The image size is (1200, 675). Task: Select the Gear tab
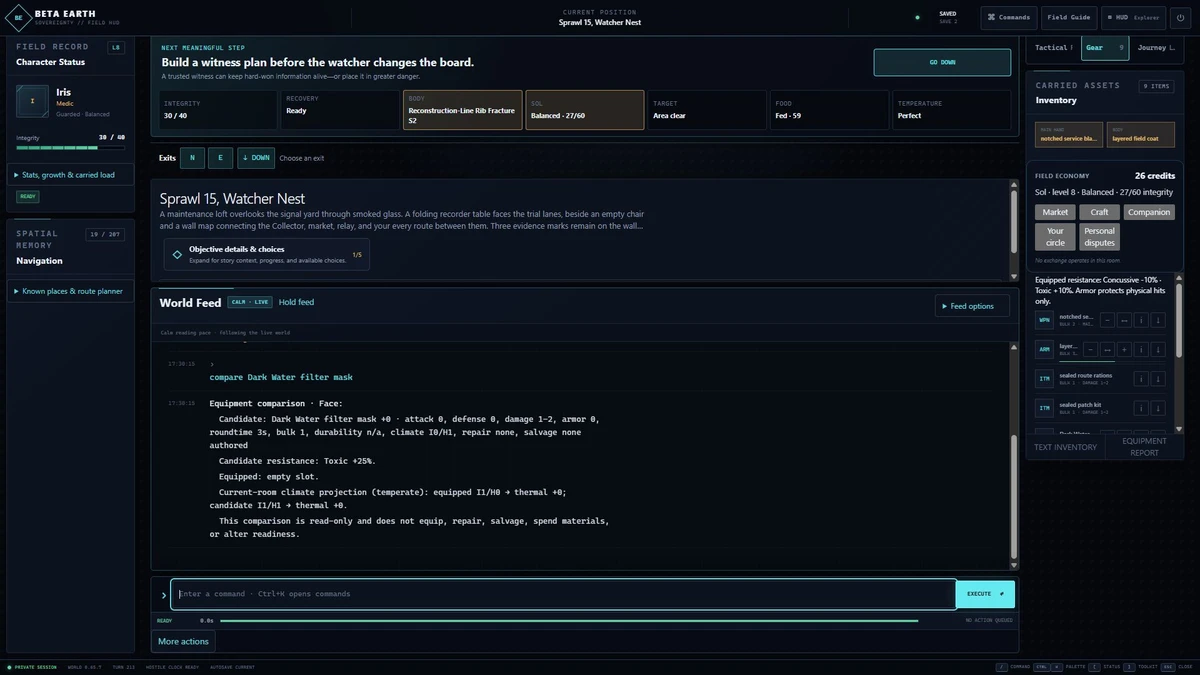pos(1105,48)
